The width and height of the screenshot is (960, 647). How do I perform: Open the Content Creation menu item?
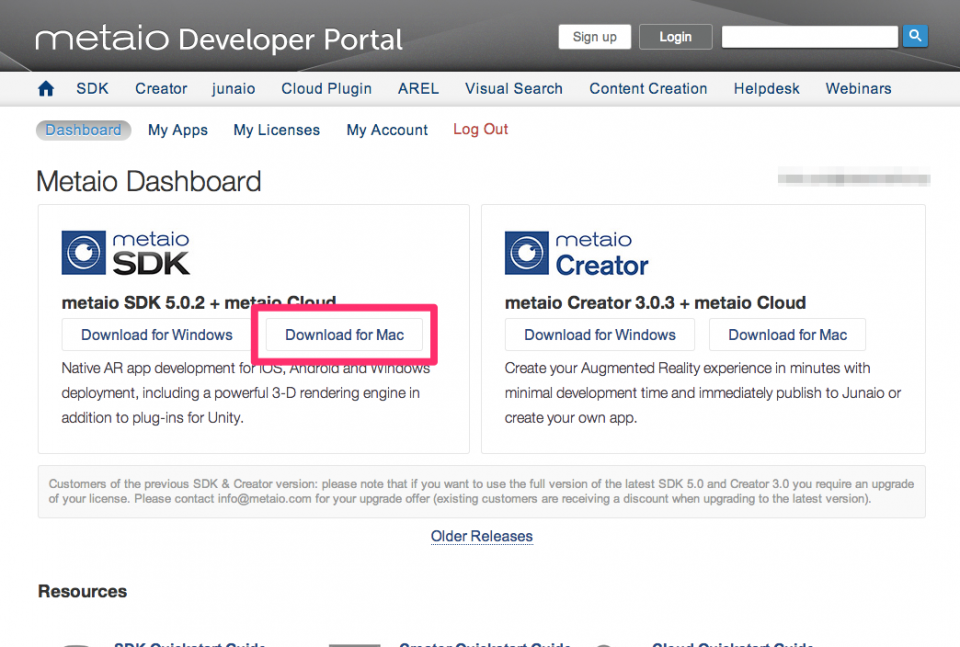coord(648,89)
